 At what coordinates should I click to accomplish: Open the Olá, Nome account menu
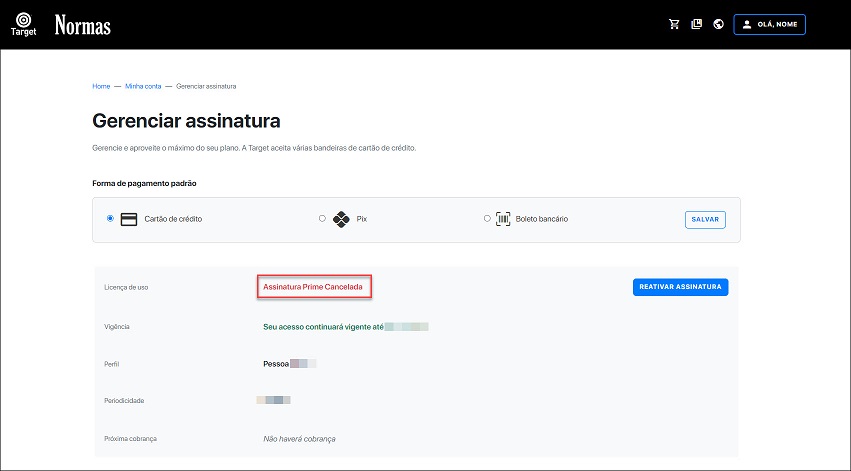point(769,24)
